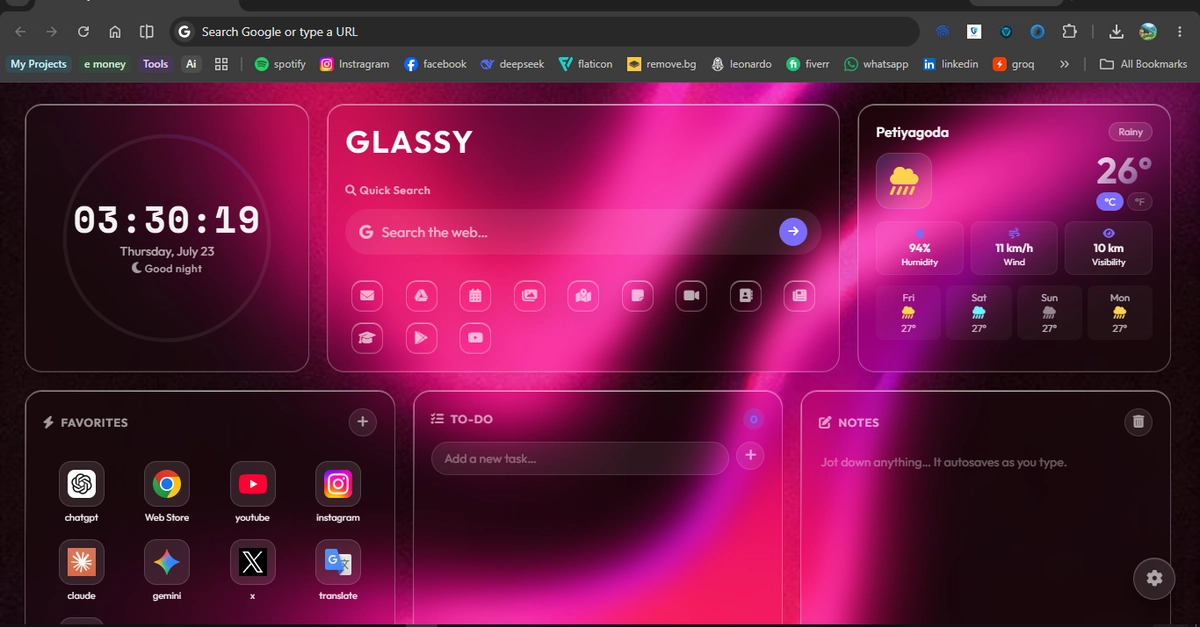Open the sticky note Keep shortcut icon
This screenshot has width=1200, height=627.
637,295
